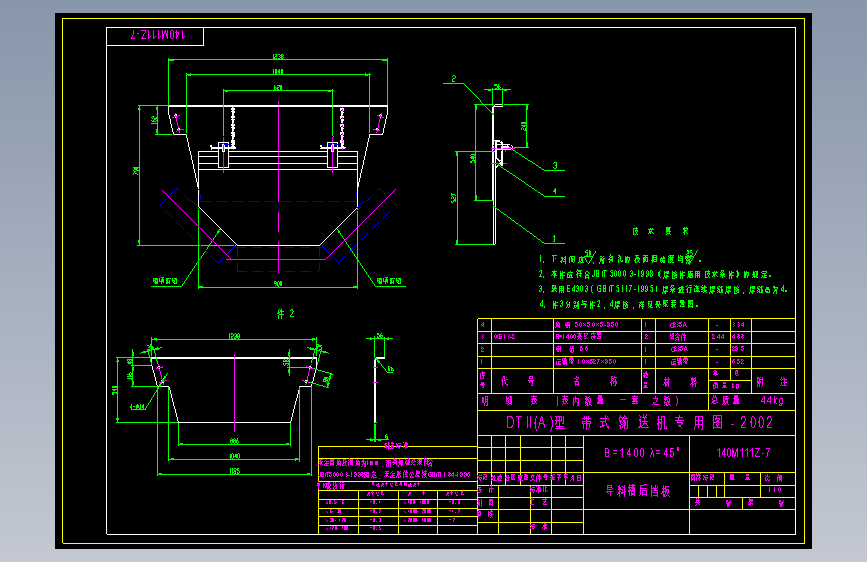Select the 1165 dimension in part 2 view
Image resolution: width=867 pixels, height=562 pixels.
coord(234,471)
